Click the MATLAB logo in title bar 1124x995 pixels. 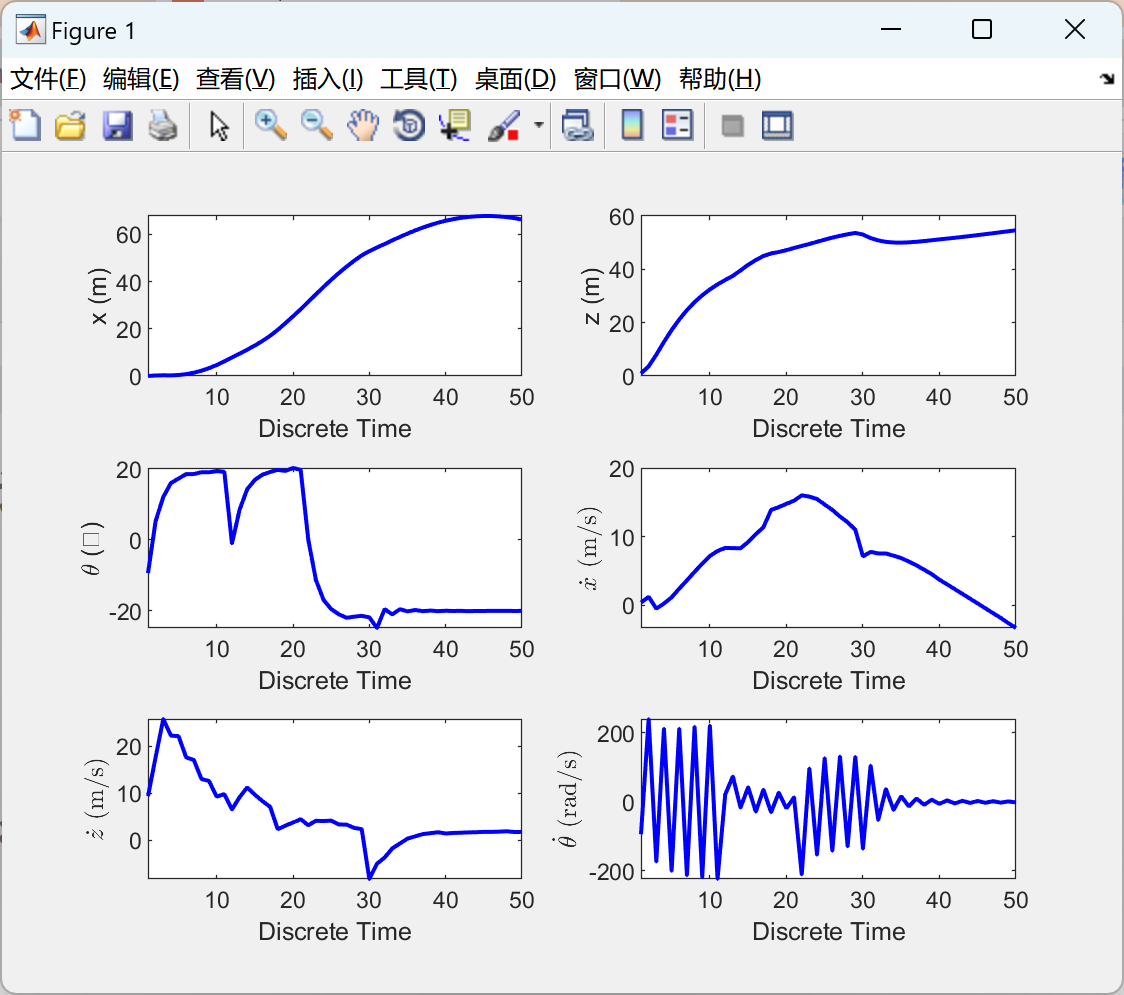30,30
